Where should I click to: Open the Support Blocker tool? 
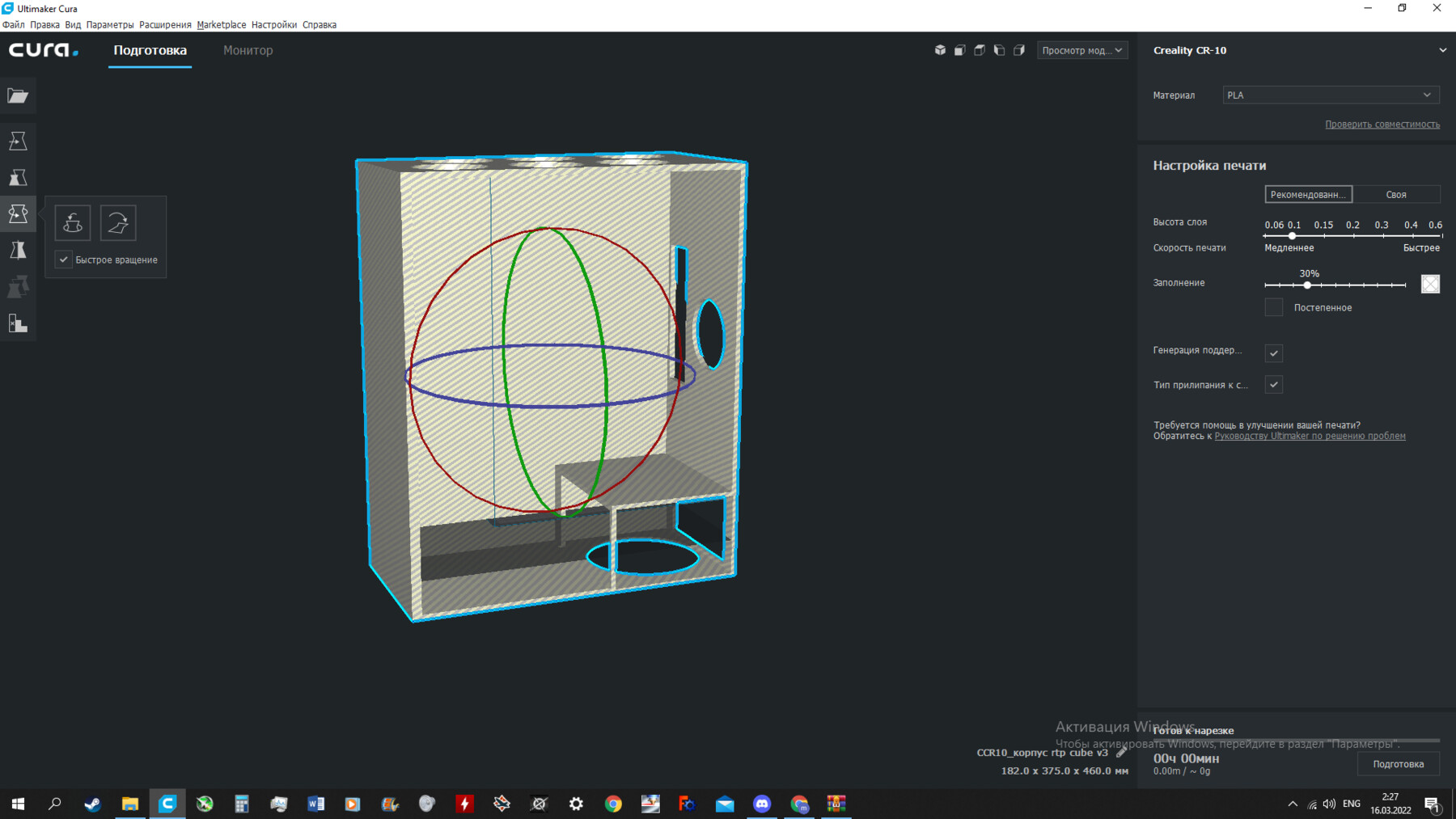[18, 323]
